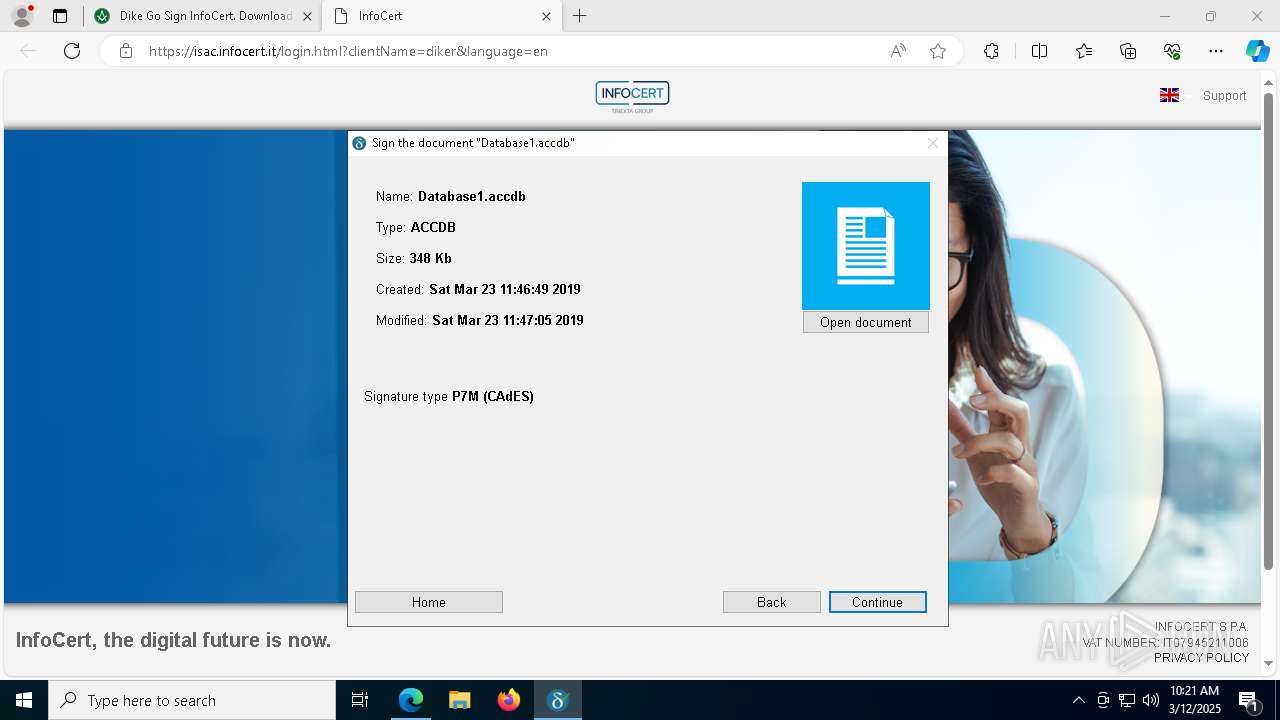Switch to Dike Go Sign InfoCert tab

point(203,16)
